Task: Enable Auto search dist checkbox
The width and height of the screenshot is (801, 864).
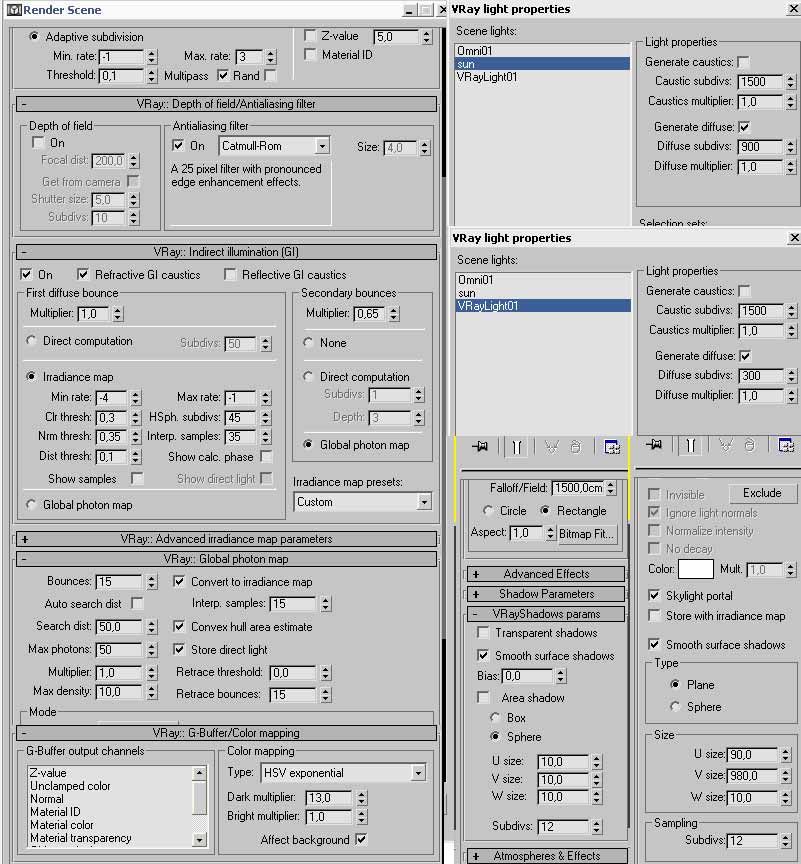Action: (x=137, y=603)
